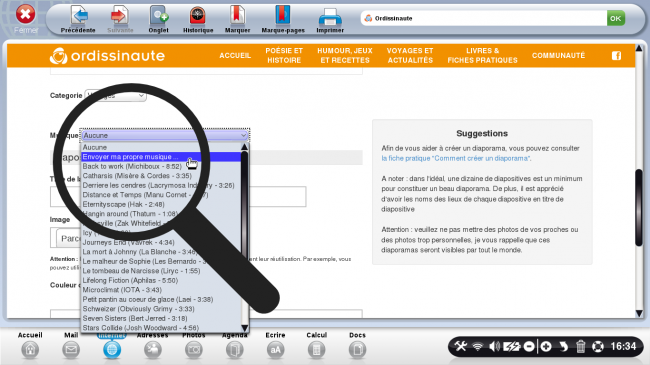Open browsing history via Historique icon
Screen dimensions: 650x365
(198, 16)
